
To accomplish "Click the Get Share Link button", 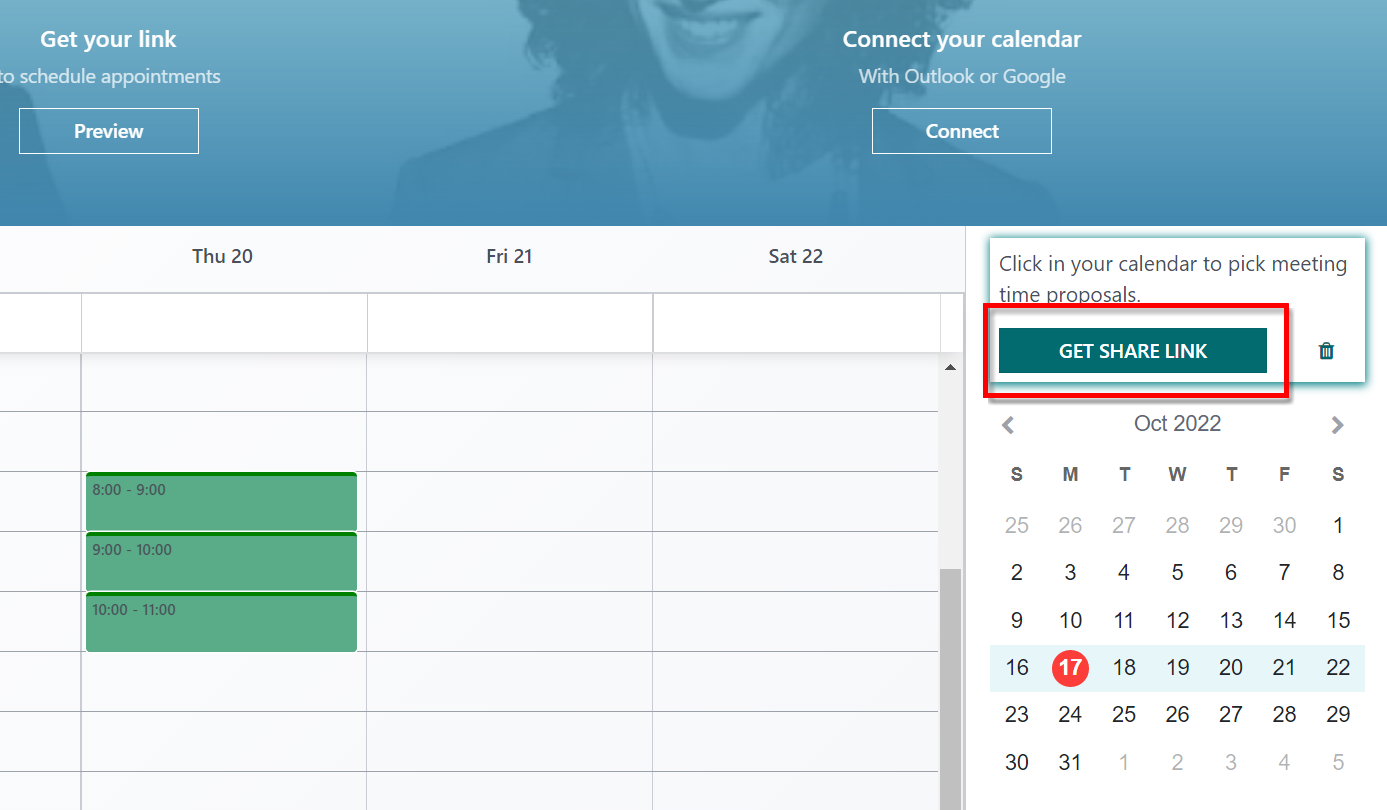I will click(1132, 351).
